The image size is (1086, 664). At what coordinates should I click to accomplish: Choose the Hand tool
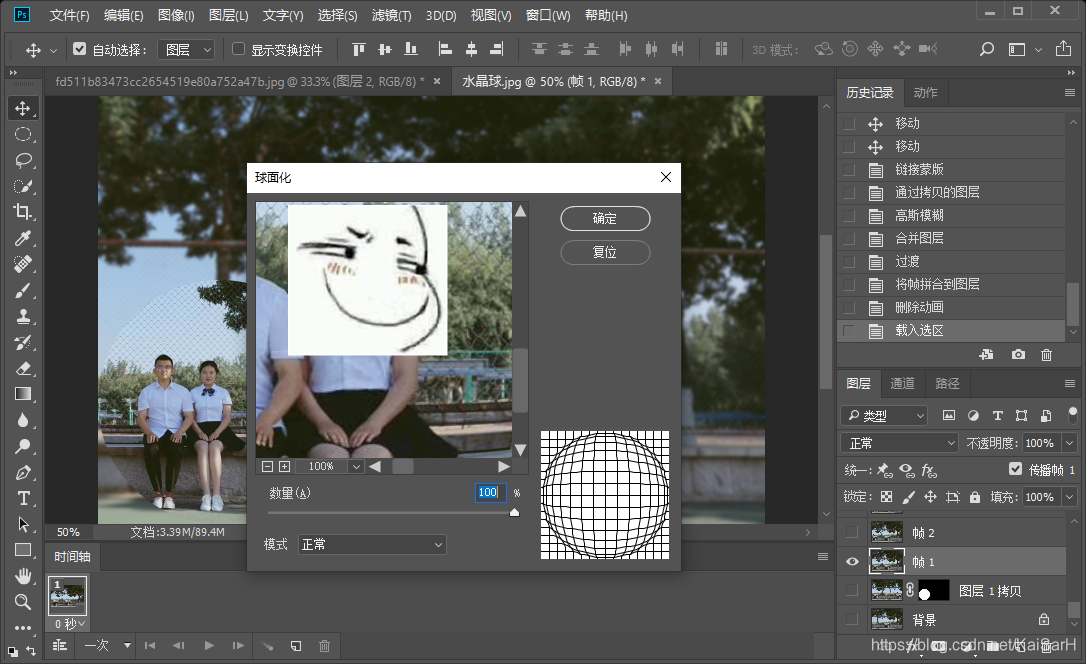click(x=22, y=576)
